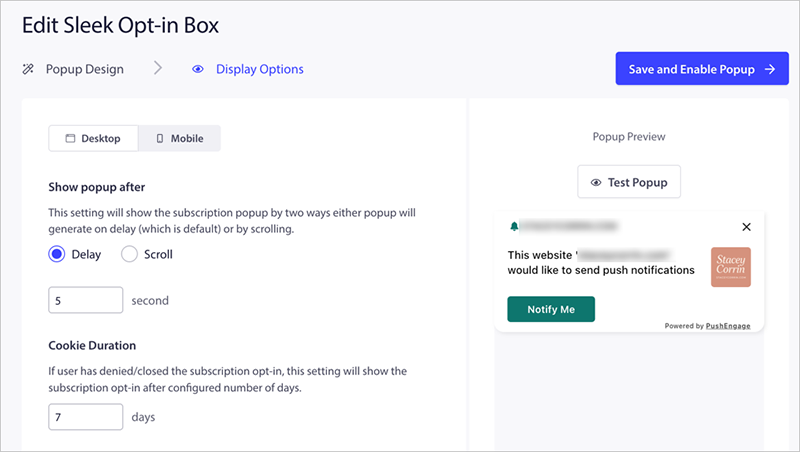
Task: Select the Scroll radio button
Action: (x=129, y=254)
